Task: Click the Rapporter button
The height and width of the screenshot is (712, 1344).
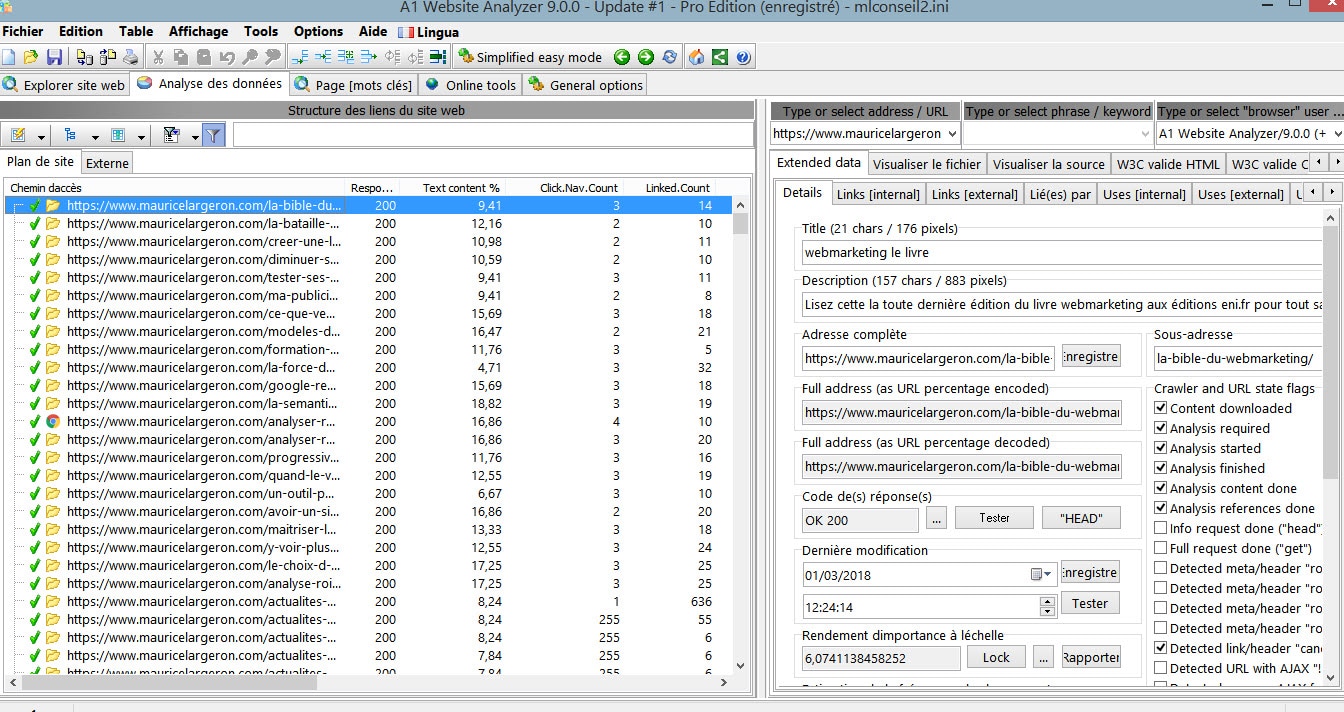Action: [x=1090, y=657]
